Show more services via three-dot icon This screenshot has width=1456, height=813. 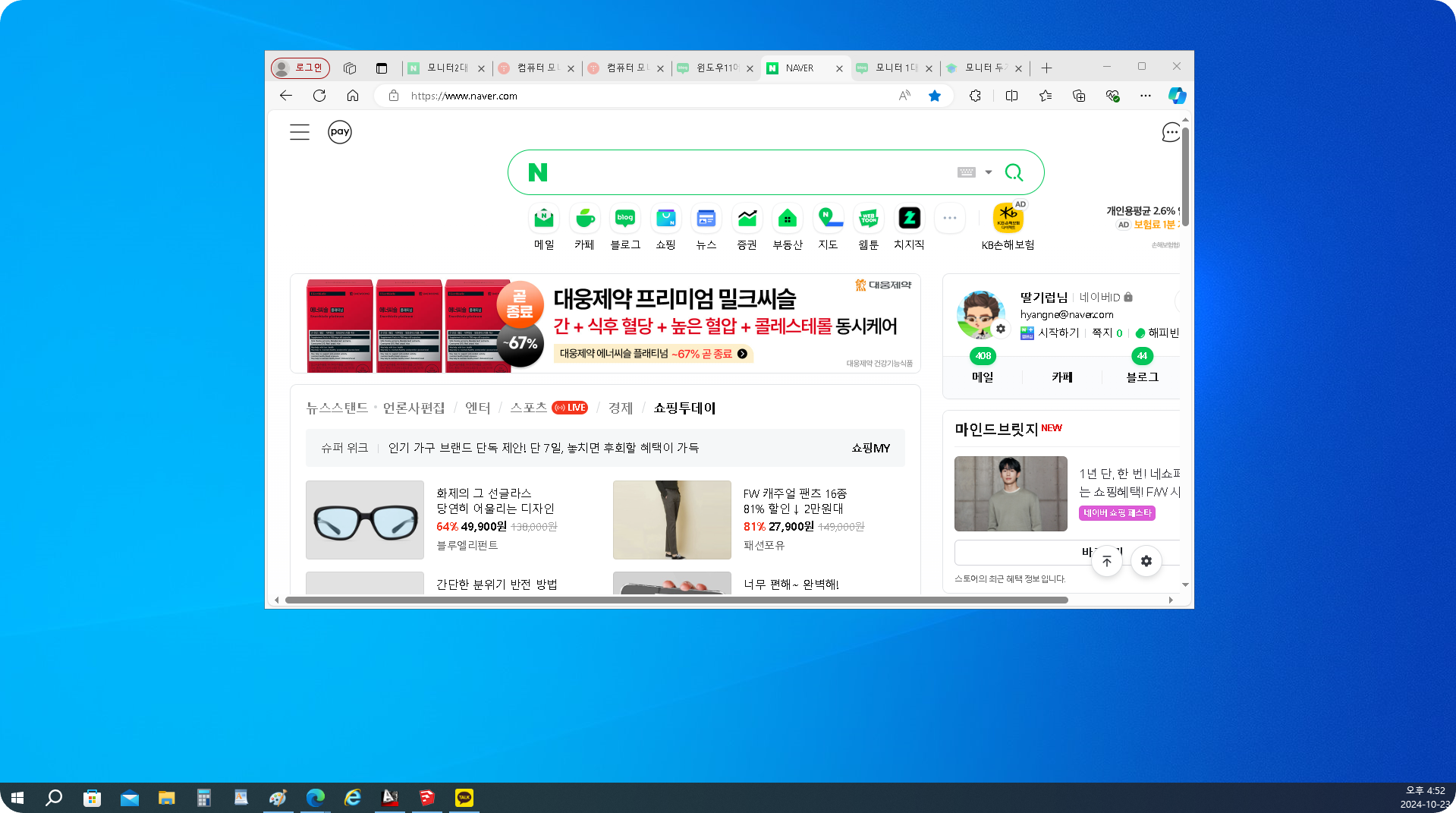(x=950, y=219)
